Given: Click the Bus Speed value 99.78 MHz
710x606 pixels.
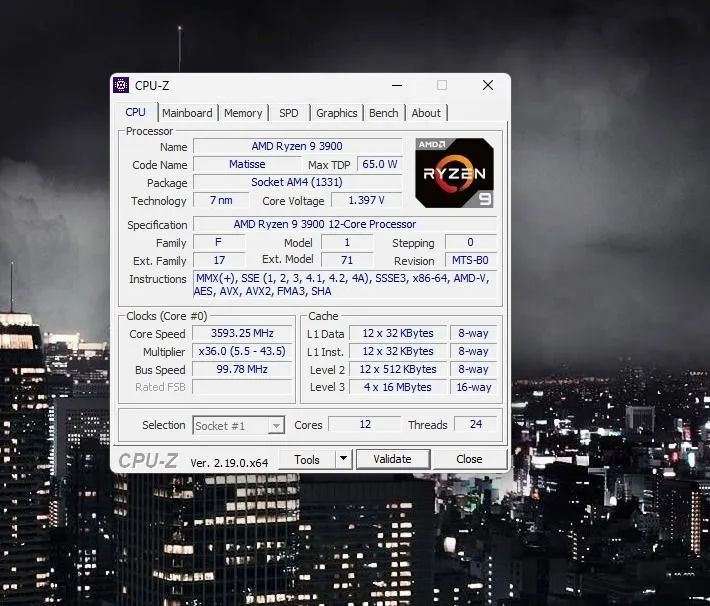Looking at the screenshot, I should point(242,369).
